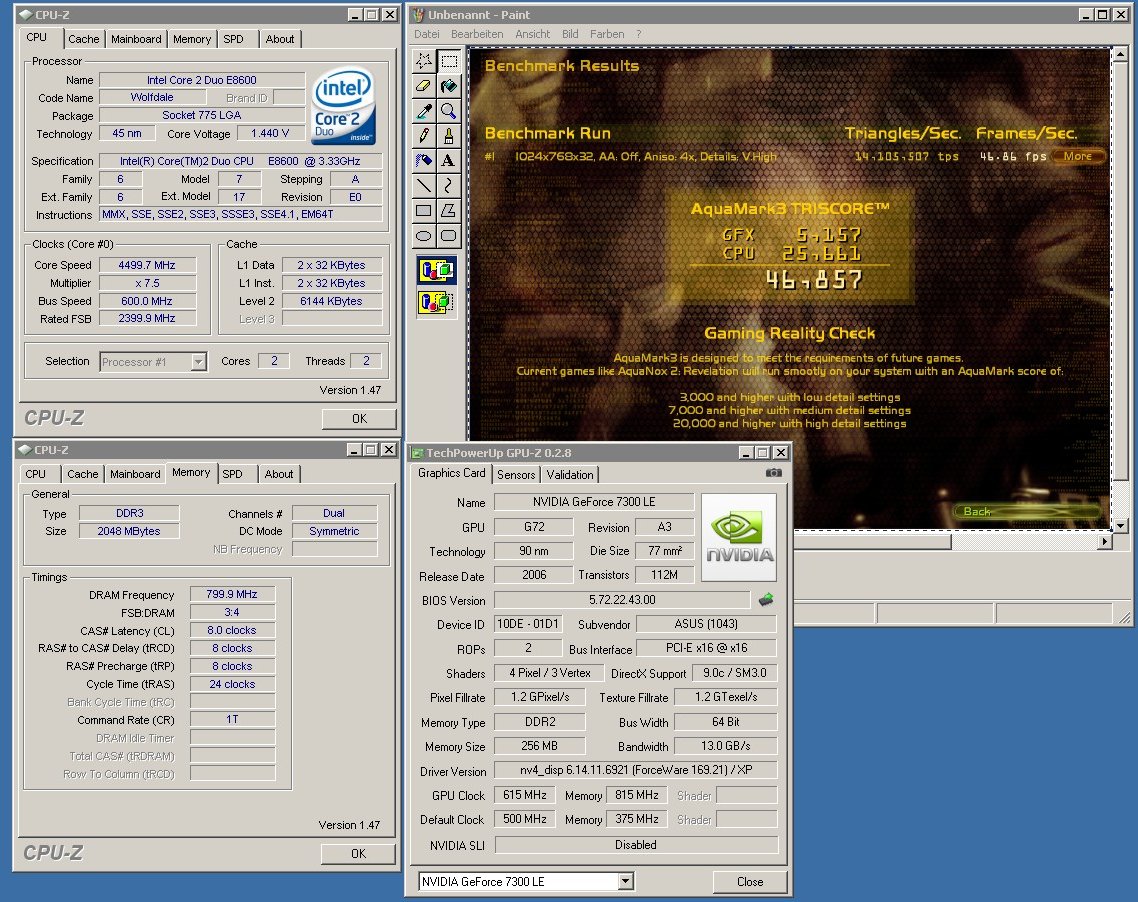Click the More button in AquaMark results
1138x902 pixels.
click(1078, 156)
